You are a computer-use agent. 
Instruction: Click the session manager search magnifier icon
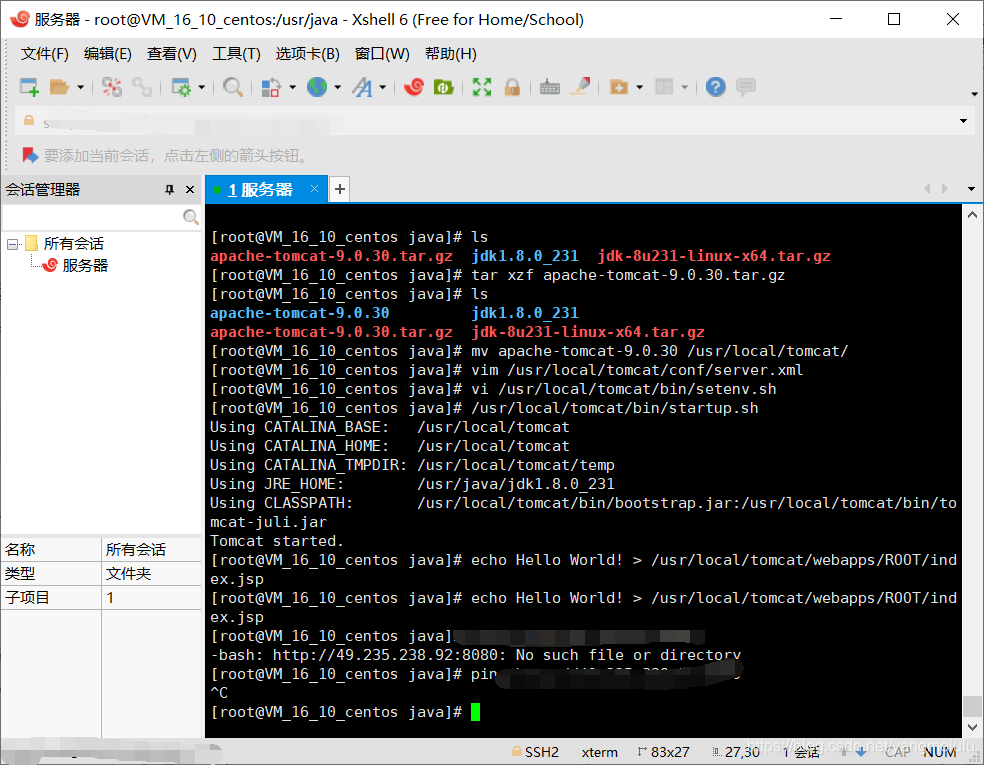coord(191,217)
